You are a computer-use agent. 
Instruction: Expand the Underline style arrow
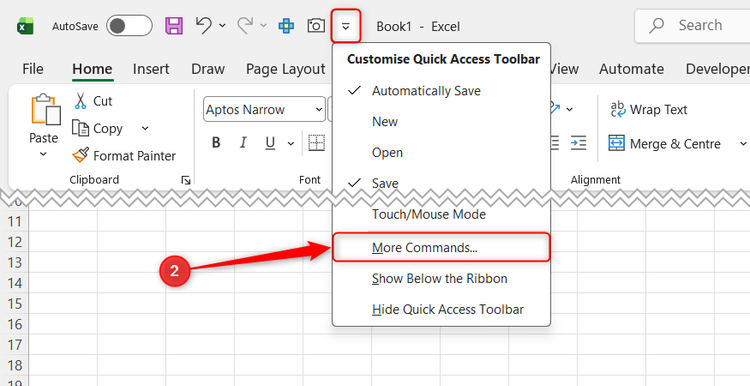point(290,143)
